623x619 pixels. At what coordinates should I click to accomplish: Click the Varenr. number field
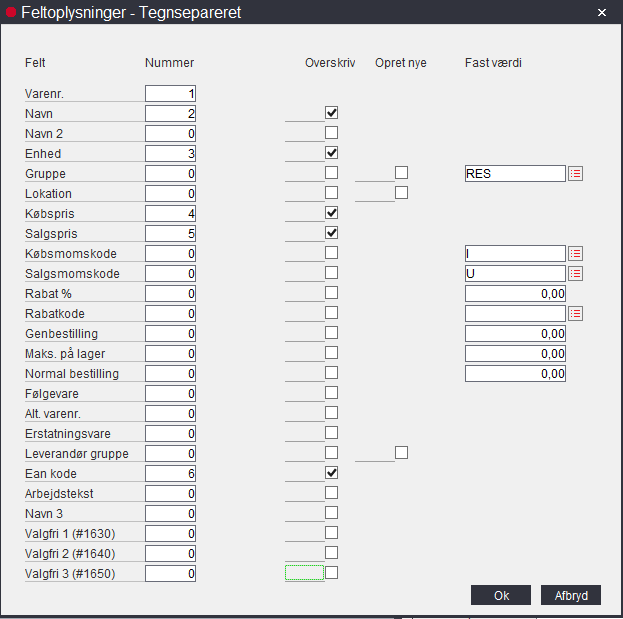pos(170,93)
